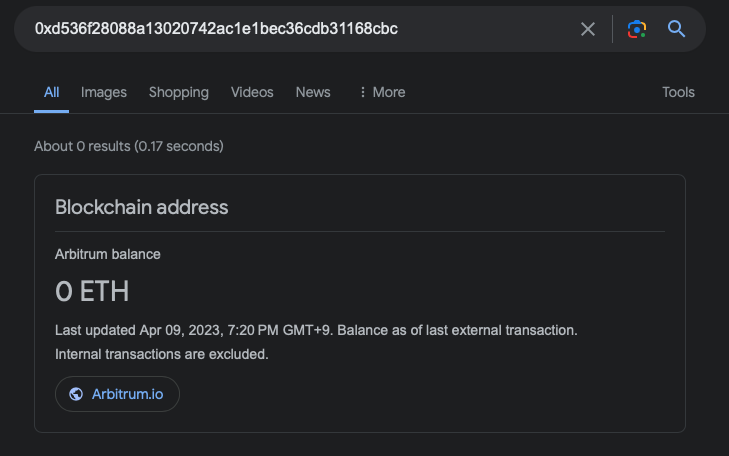Visit the Arbitrum.io link
729x456 pixels.
126,394
